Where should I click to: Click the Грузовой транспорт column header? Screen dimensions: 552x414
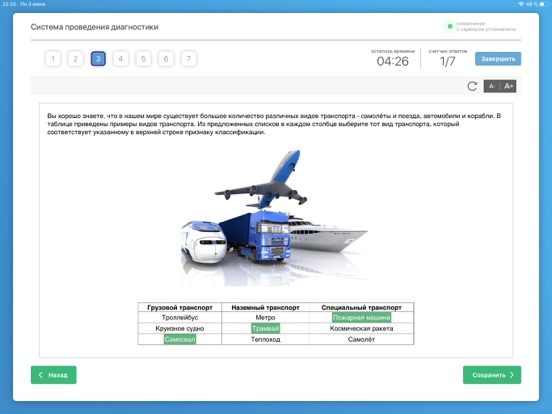180,307
